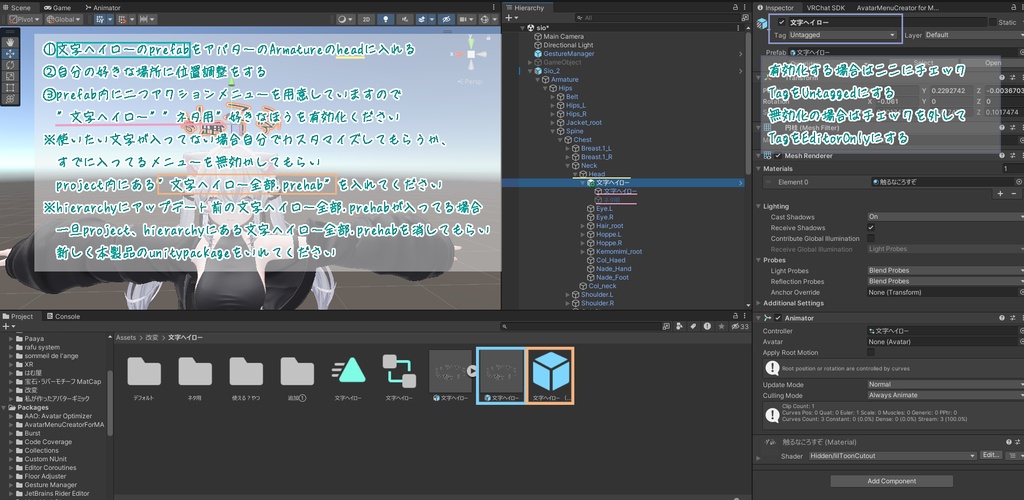Switch to the Animator tab
The height and width of the screenshot is (500, 1024).
[103, 8]
